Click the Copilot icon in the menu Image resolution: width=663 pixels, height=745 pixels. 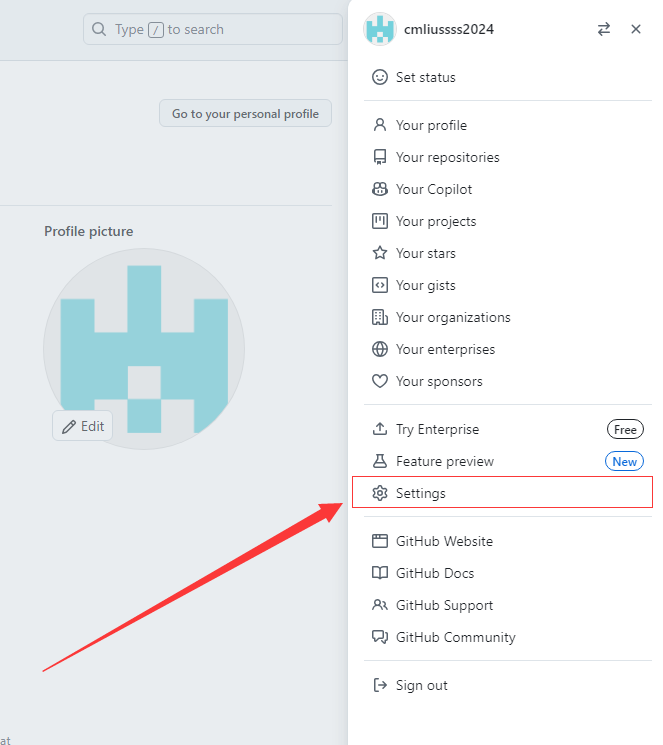pyautogui.click(x=379, y=189)
